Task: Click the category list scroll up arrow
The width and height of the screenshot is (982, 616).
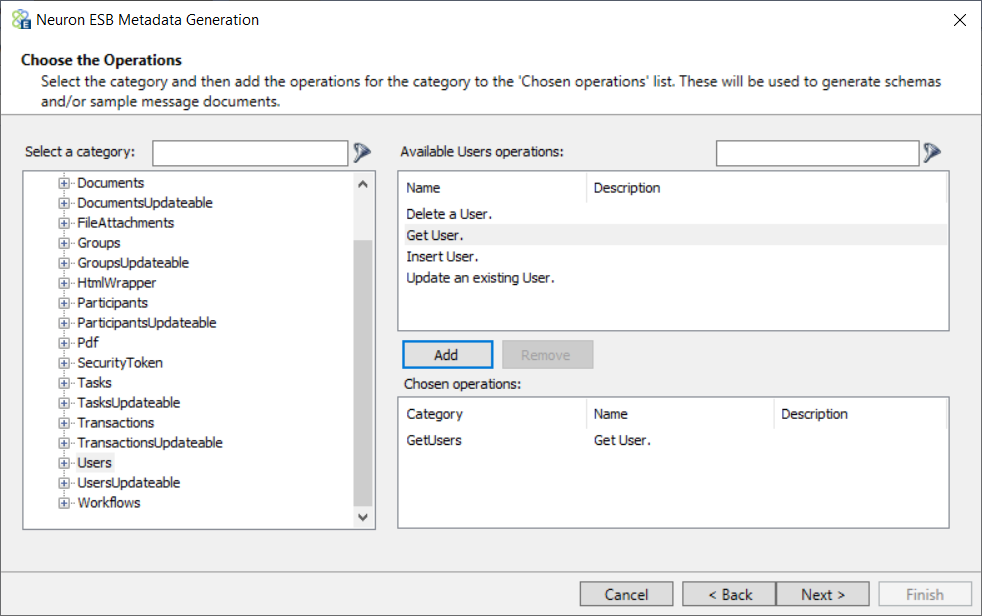Action: [x=363, y=185]
